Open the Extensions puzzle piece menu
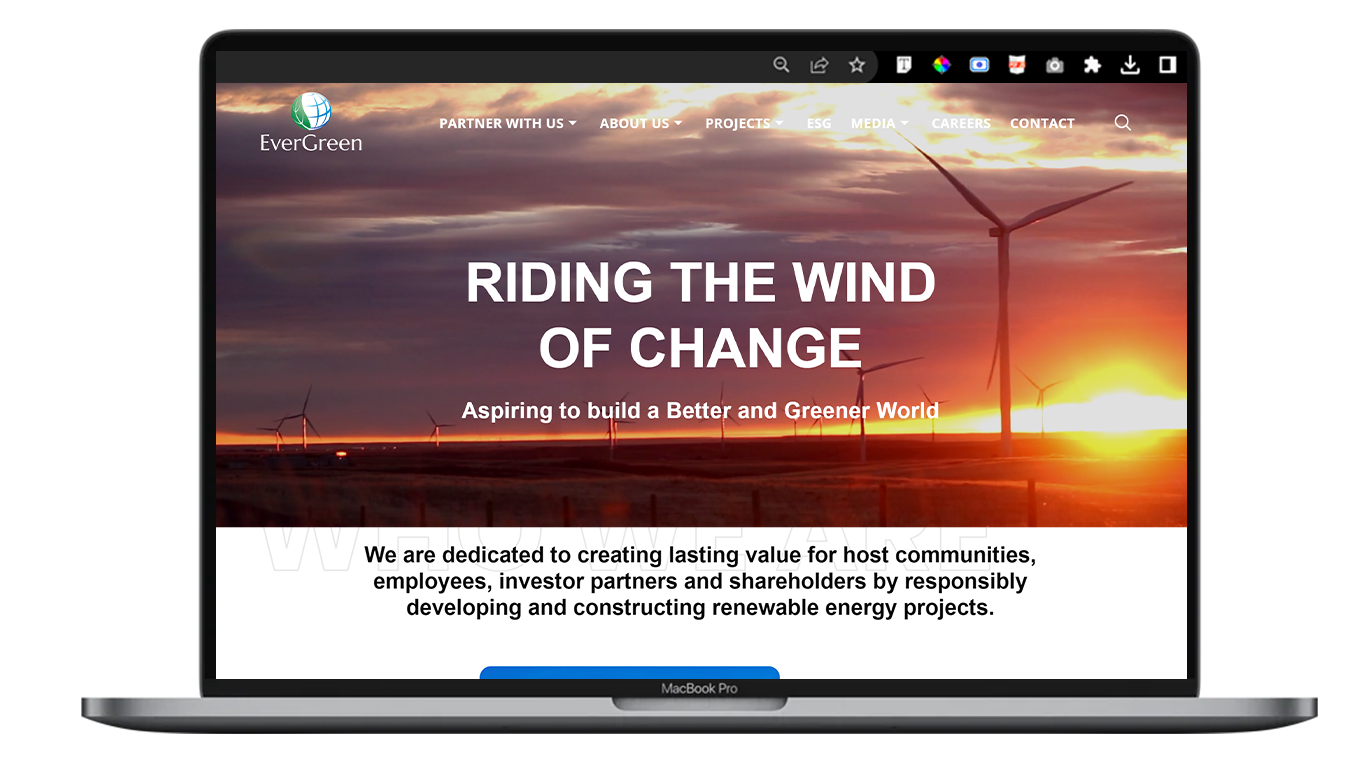The image size is (1366, 768). click(x=1092, y=65)
